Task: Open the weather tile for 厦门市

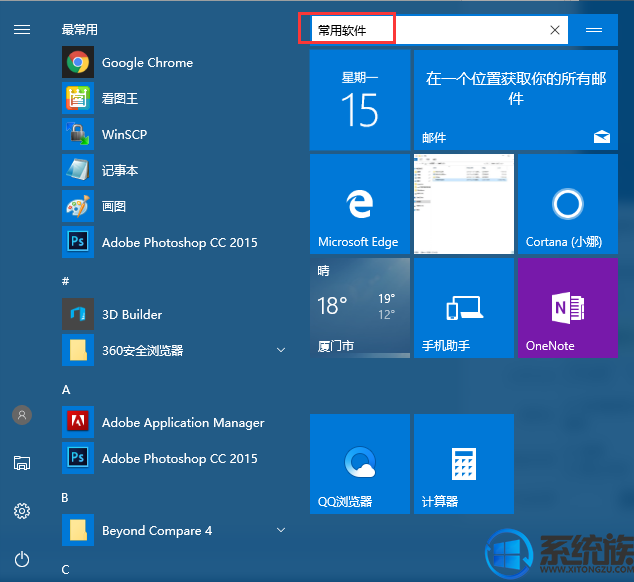Action: pos(360,308)
